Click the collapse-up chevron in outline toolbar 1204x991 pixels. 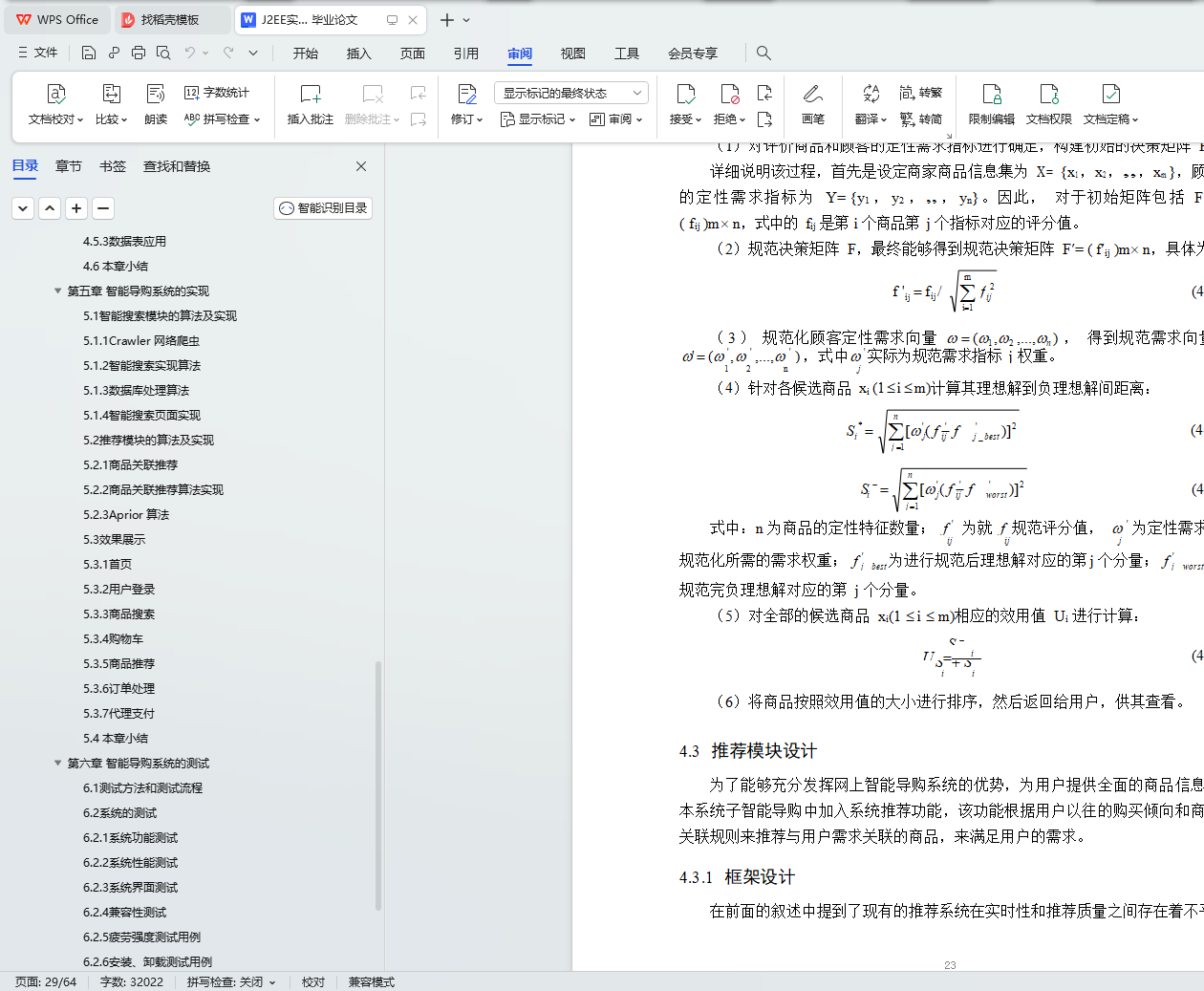tap(50, 208)
